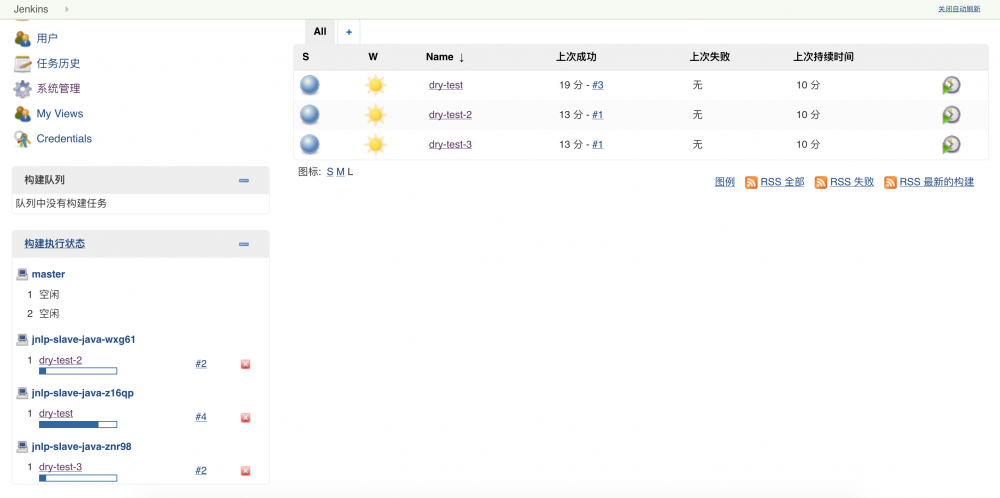Cancel the running dry-test #4 build with red X
Viewport: 1000px width, 498px height.
[246, 418]
